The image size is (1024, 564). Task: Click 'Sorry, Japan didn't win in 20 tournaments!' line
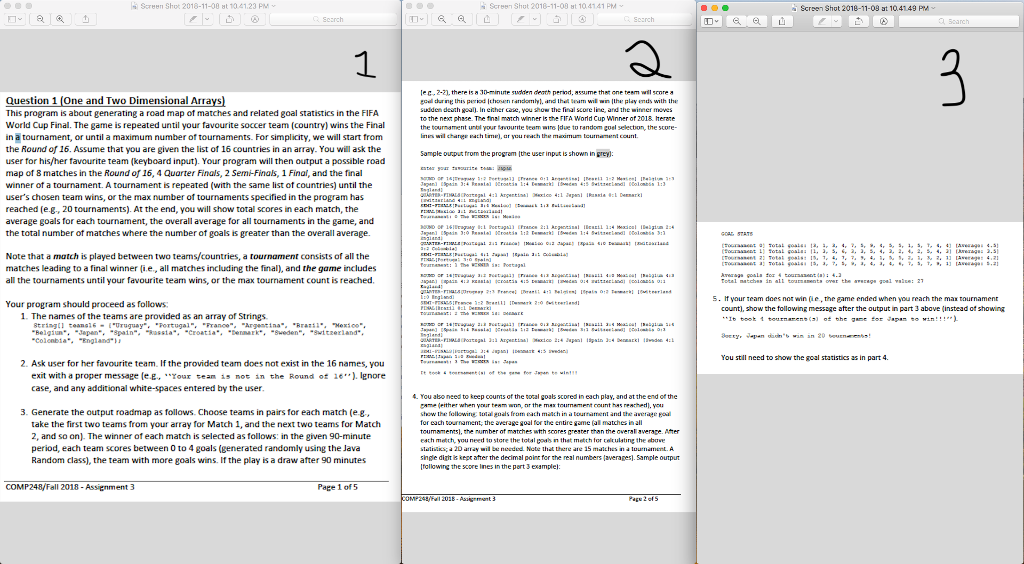click(795, 336)
